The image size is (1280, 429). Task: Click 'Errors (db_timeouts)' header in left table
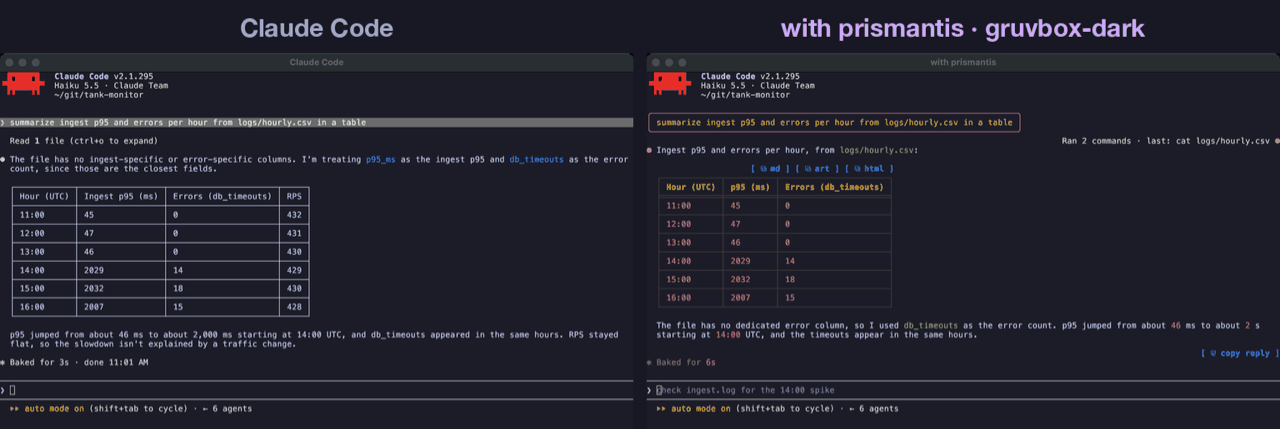point(220,196)
